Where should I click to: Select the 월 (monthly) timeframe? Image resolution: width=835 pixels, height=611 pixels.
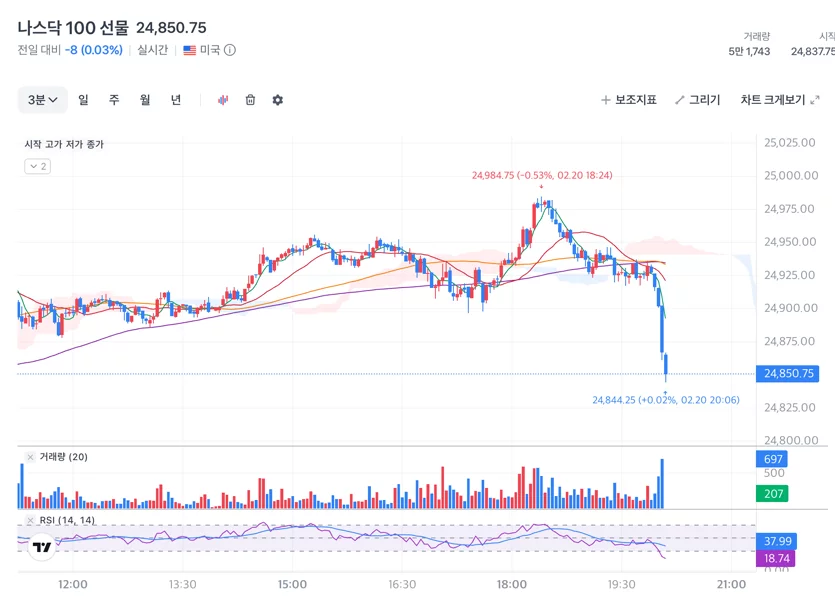coord(145,100)
